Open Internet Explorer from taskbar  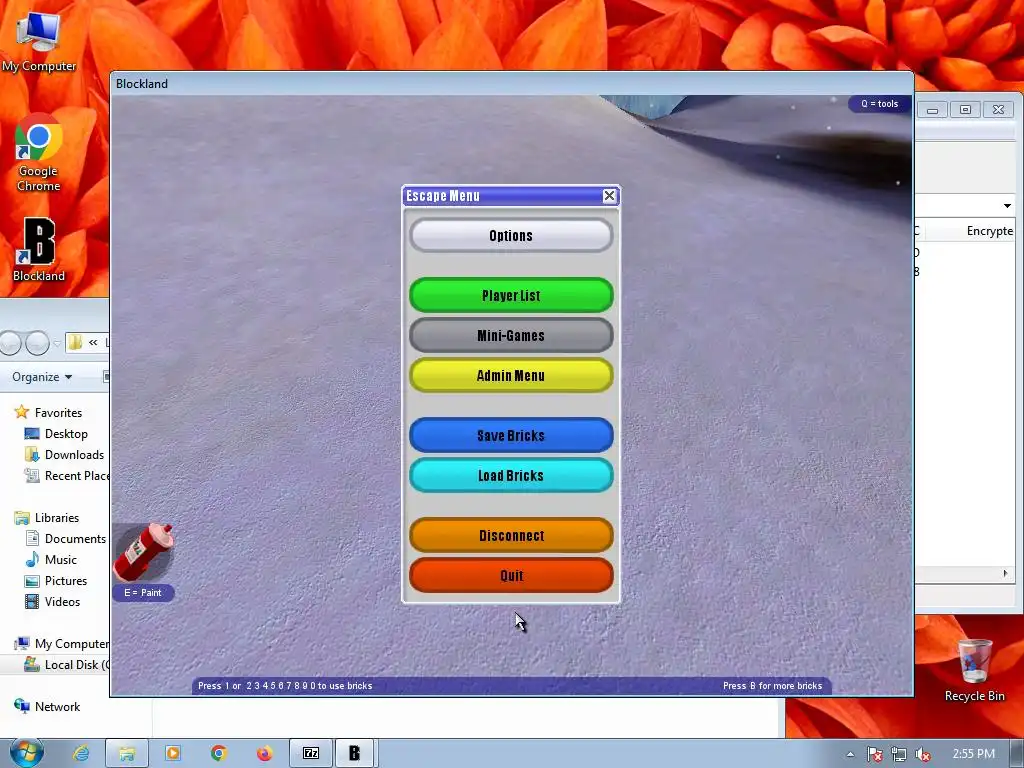pos(81,753)
